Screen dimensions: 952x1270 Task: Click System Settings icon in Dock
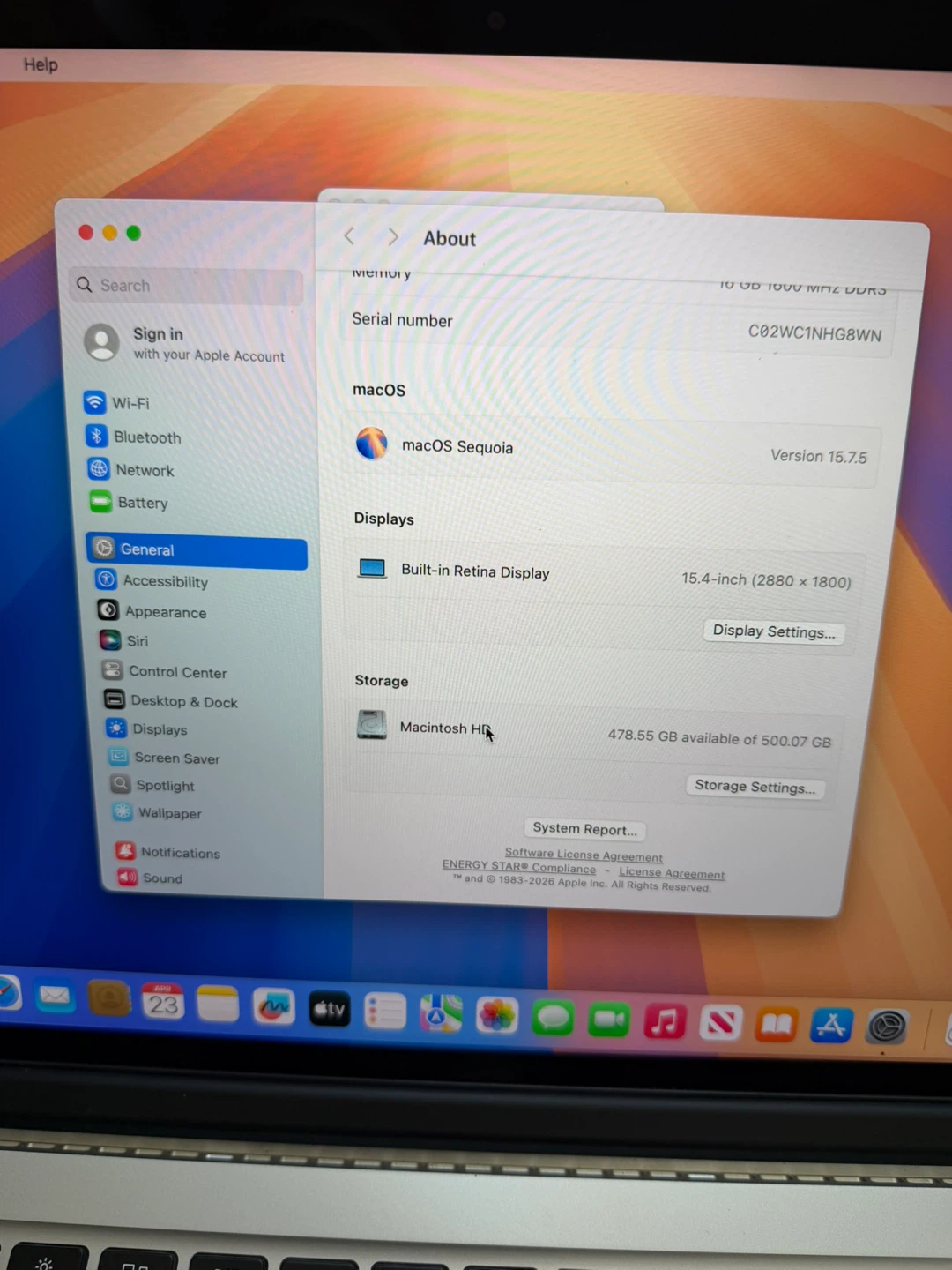tap(887, 1027)
